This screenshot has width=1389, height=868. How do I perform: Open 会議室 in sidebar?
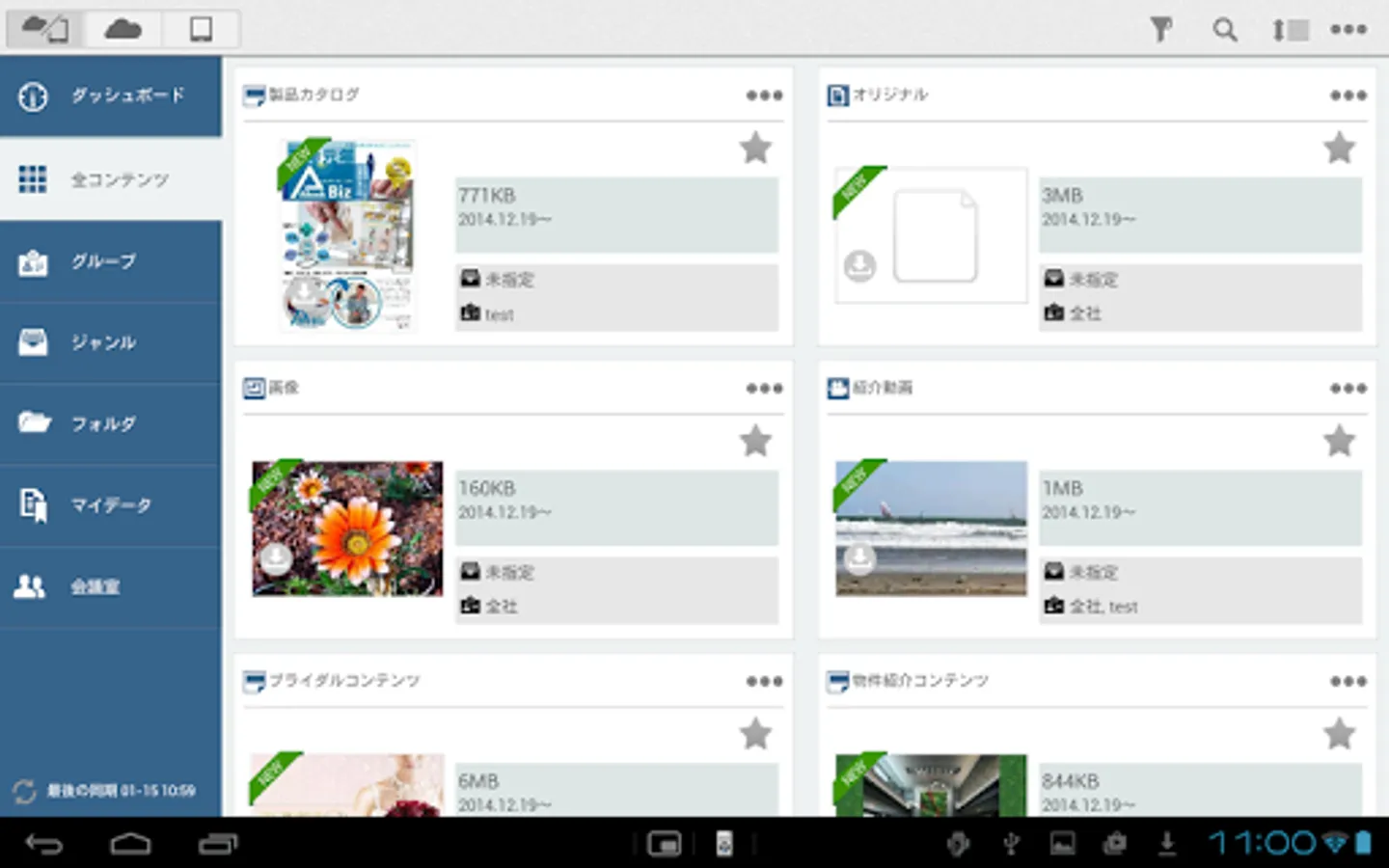[x=111, y=586]
